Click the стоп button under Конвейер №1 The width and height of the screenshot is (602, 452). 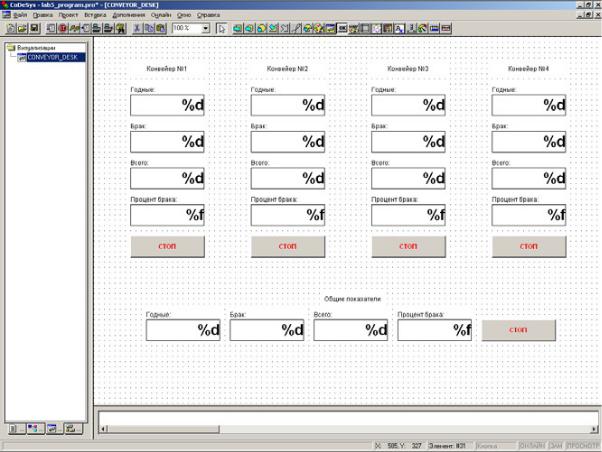click(167, 246)
